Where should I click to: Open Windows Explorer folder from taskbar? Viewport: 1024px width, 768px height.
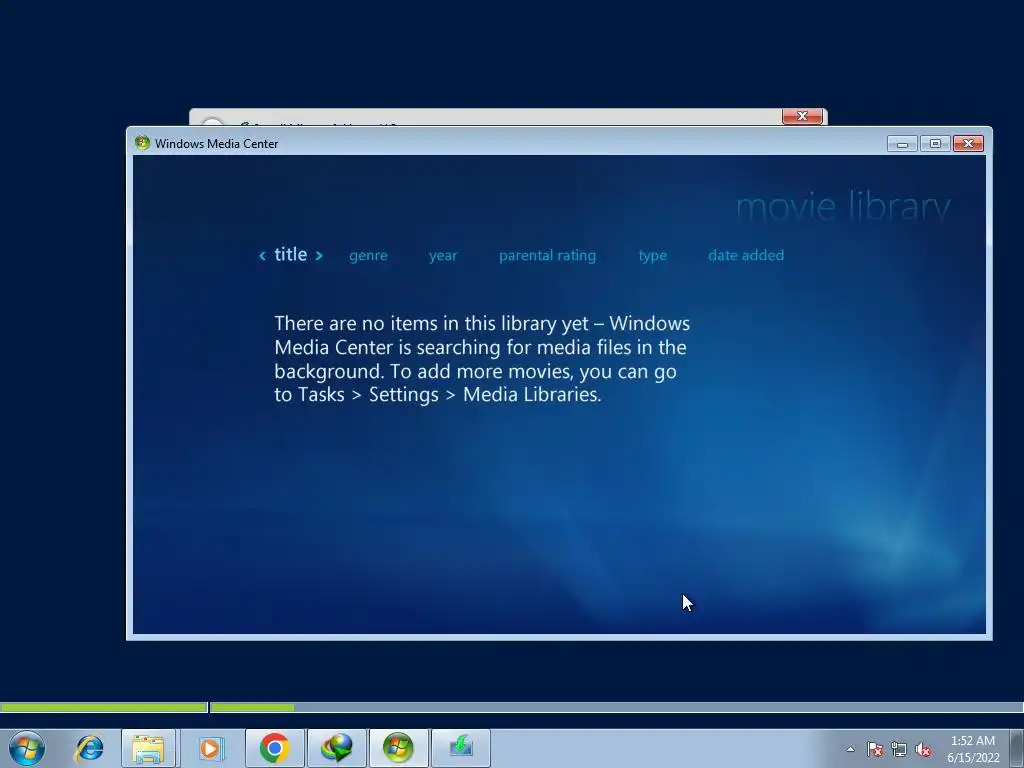point(148,748)
